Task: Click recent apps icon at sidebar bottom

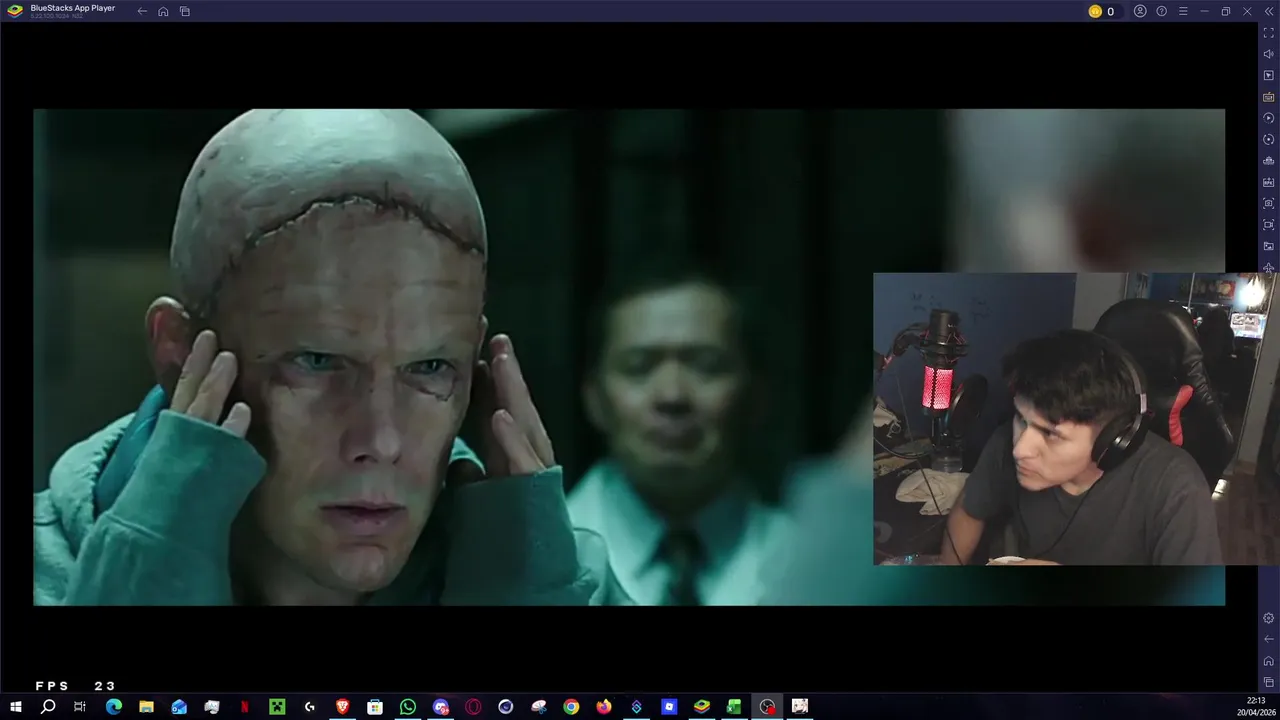Action: pos(1269,682)
